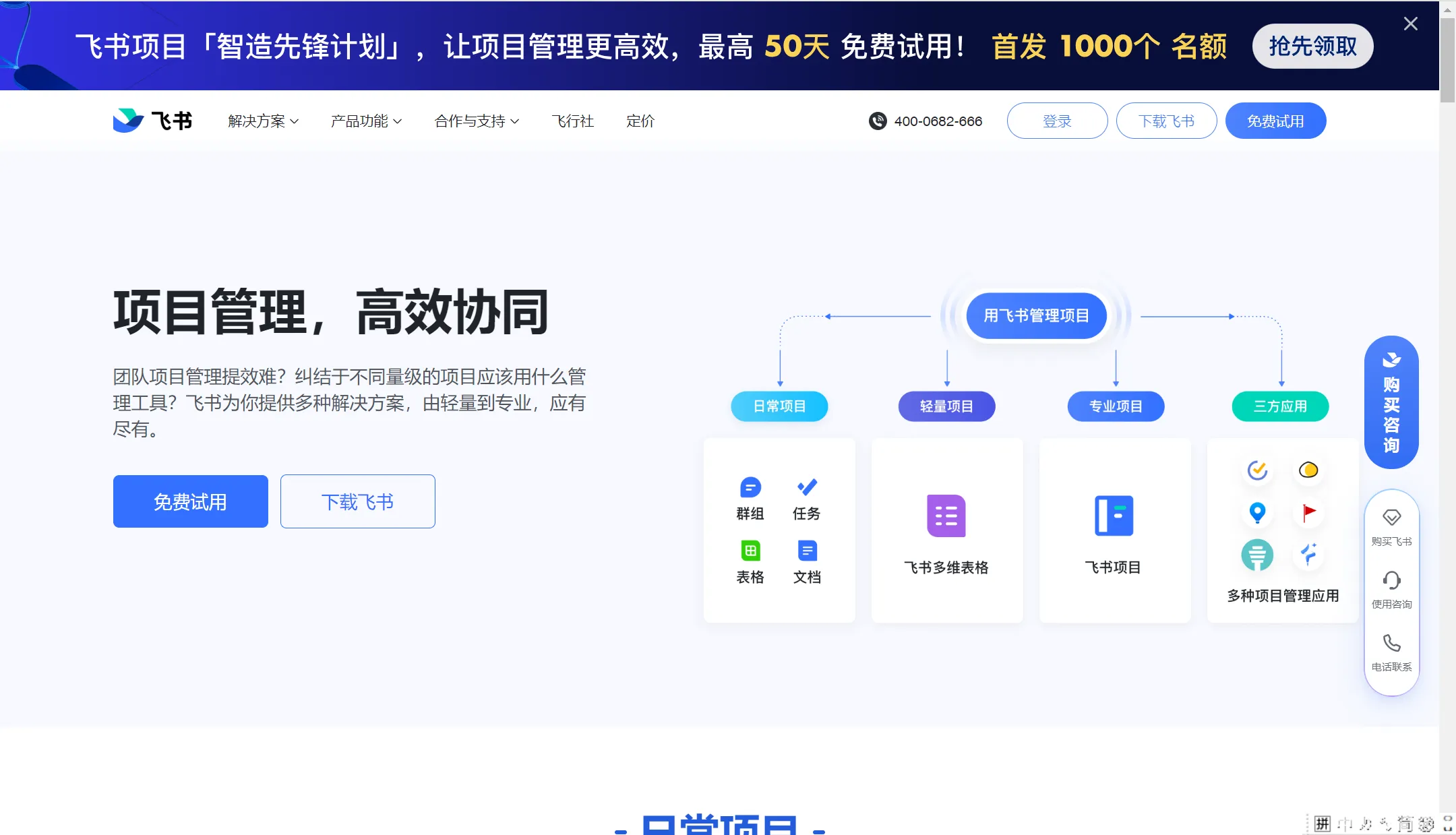Click the IME 简 mode icon

(x=1405, y=824)
